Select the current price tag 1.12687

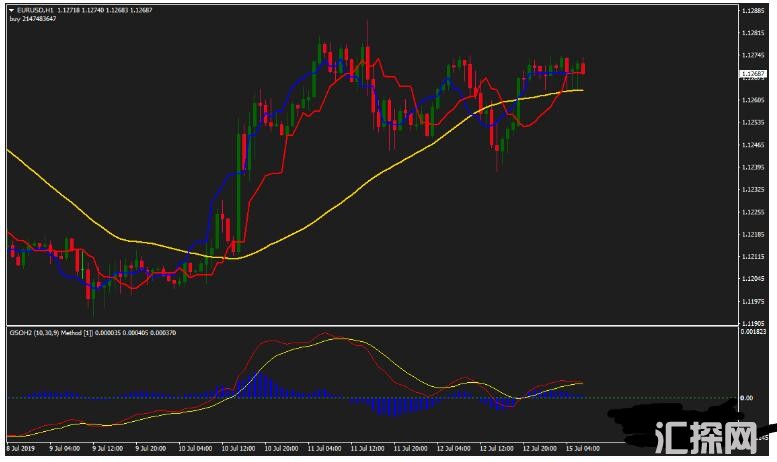[753, 74]
